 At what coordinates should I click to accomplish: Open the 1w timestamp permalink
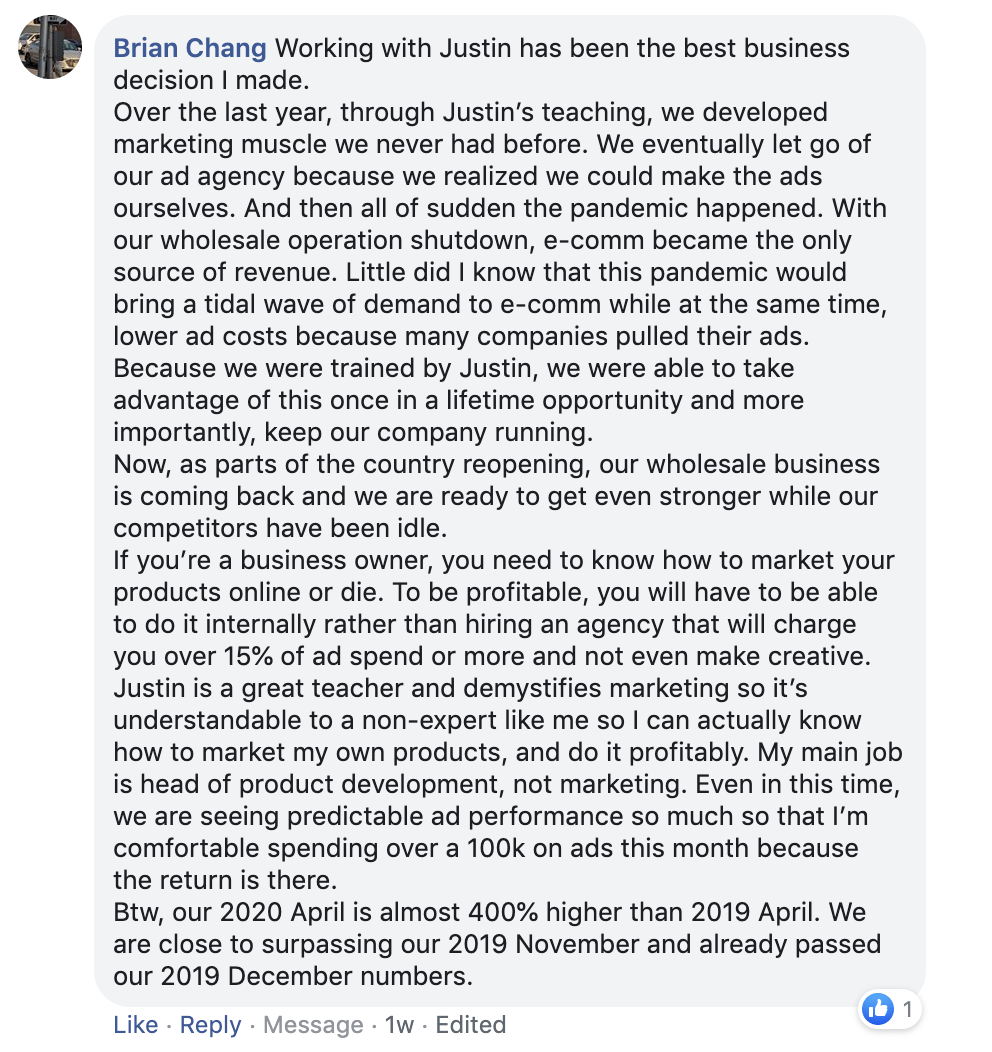pyautogui.click(x=399, y=1024)
